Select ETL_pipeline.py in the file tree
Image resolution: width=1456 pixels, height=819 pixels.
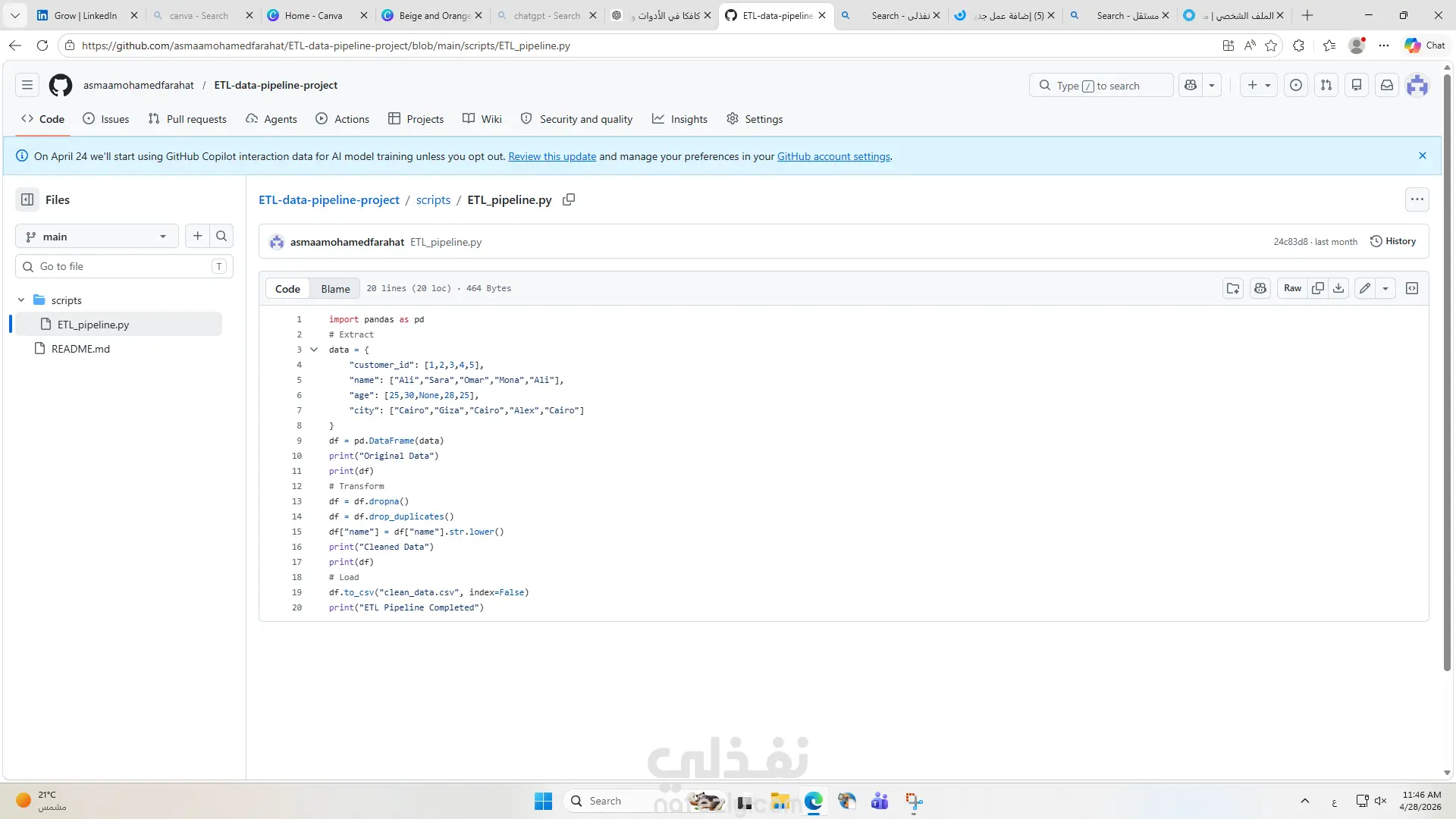[118, 325]
